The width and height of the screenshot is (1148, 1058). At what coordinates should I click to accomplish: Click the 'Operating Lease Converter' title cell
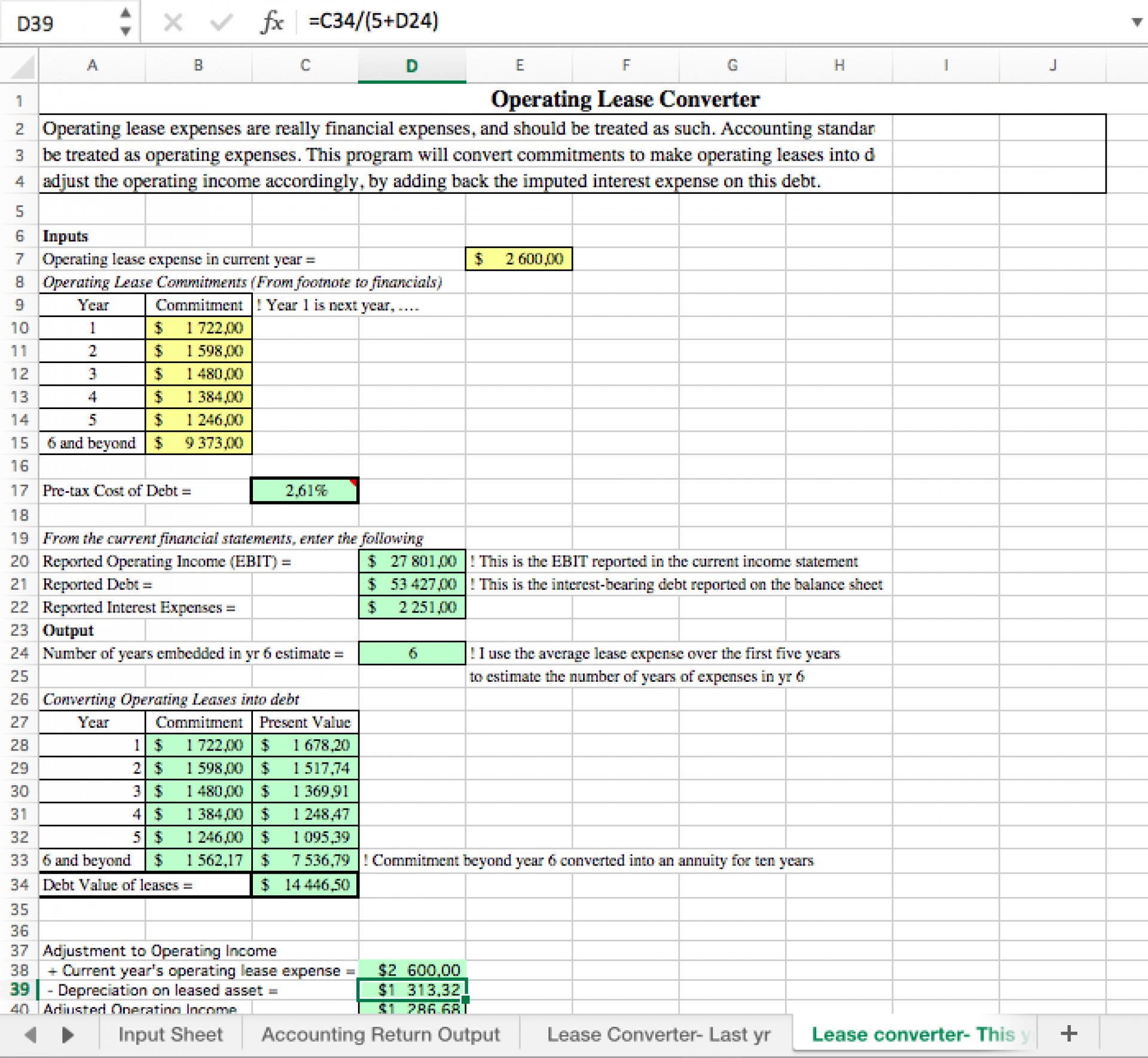coord(625,99)
